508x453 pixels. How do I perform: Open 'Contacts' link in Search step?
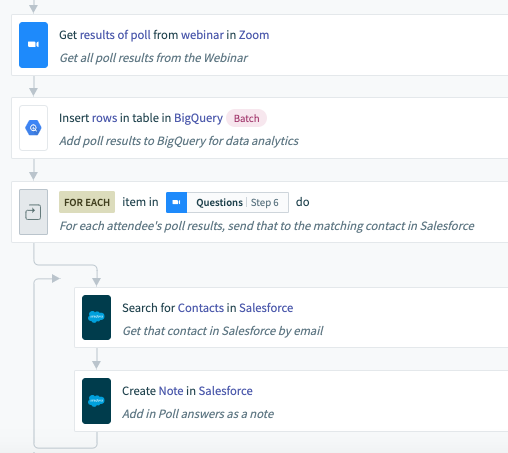201,308
